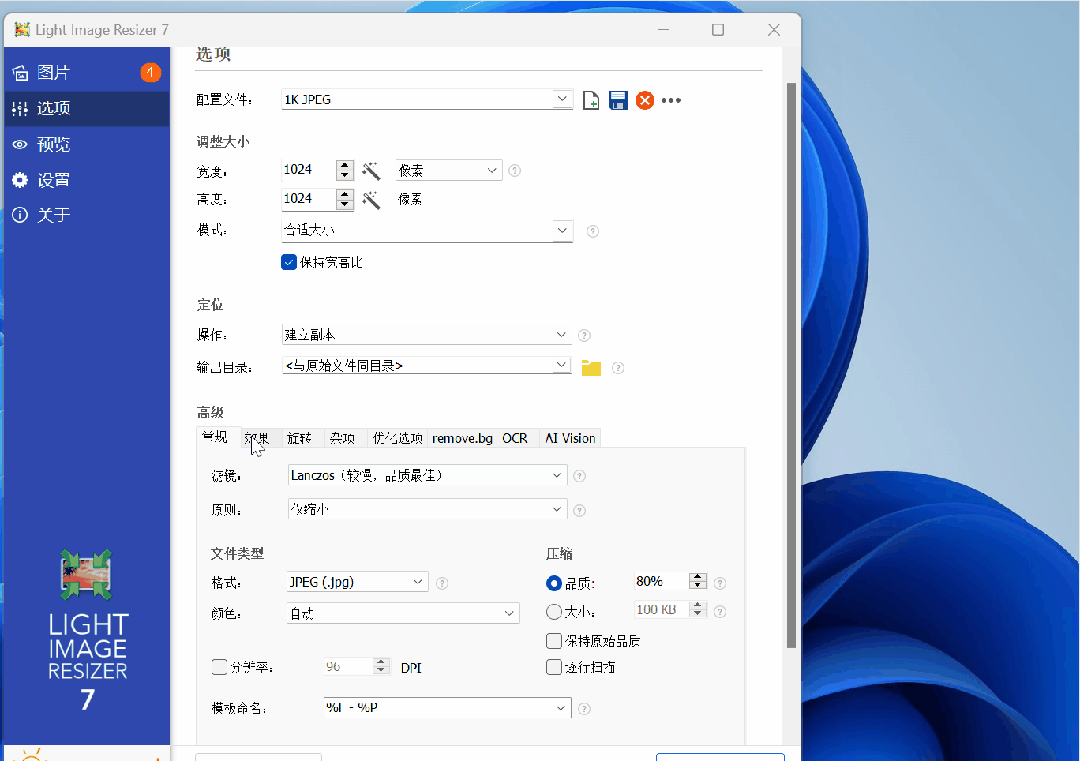Screen dimensions: 1080x761
Task: Check the 逐行扫描 option
Action: point(554,667)
